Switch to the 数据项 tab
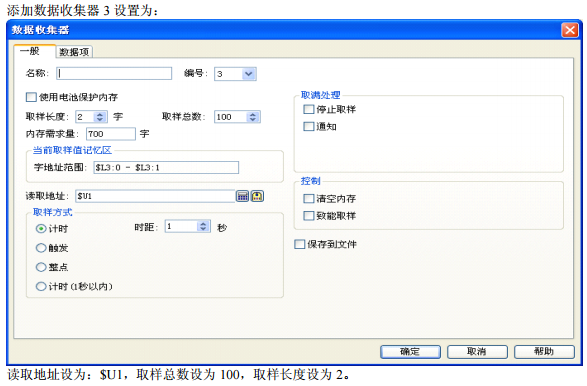Viewport: 587px width, 386px height. [x=74, y=52]
